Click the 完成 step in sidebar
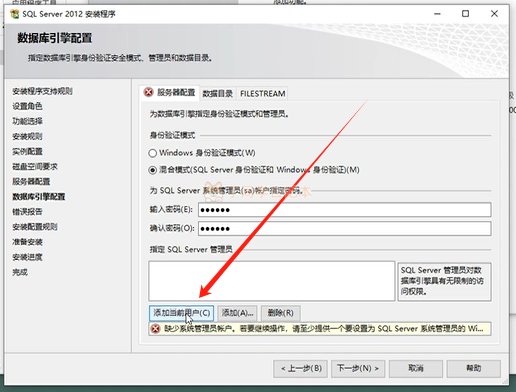The height and width of the screenshot is (392, 516). tap(20, 272)
